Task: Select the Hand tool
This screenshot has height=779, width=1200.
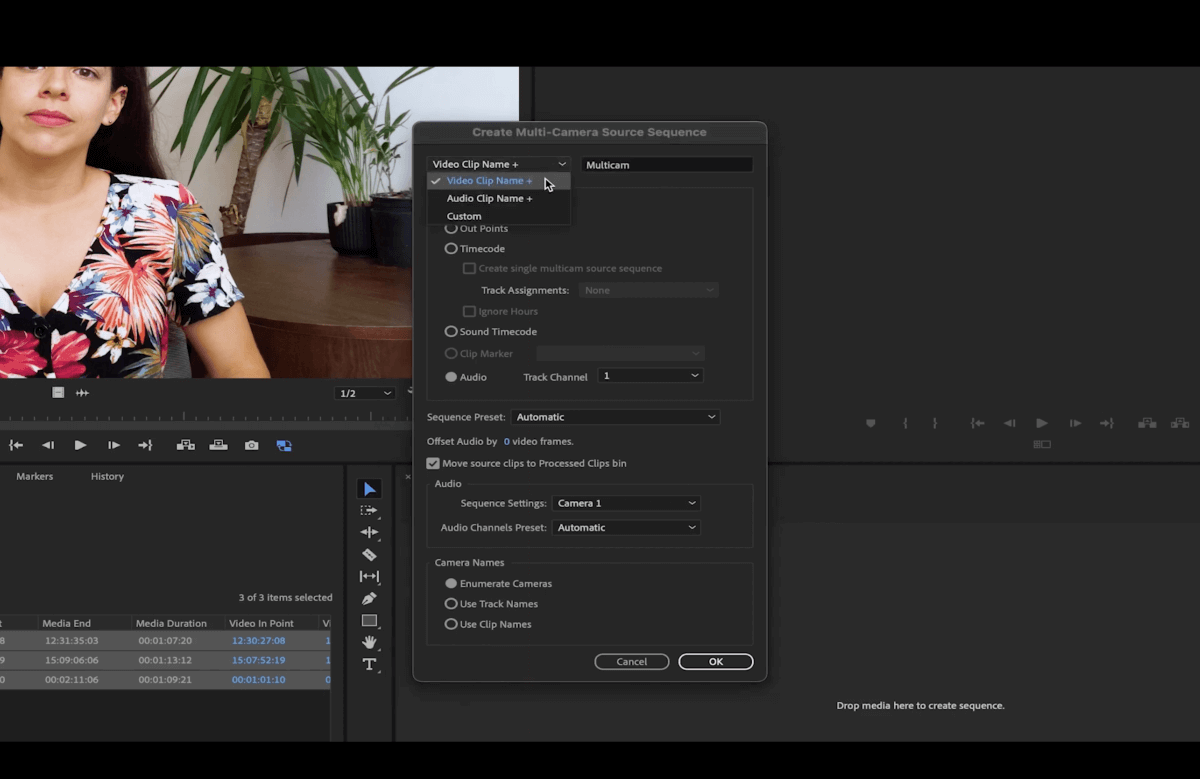Action: tap(369, 642)
